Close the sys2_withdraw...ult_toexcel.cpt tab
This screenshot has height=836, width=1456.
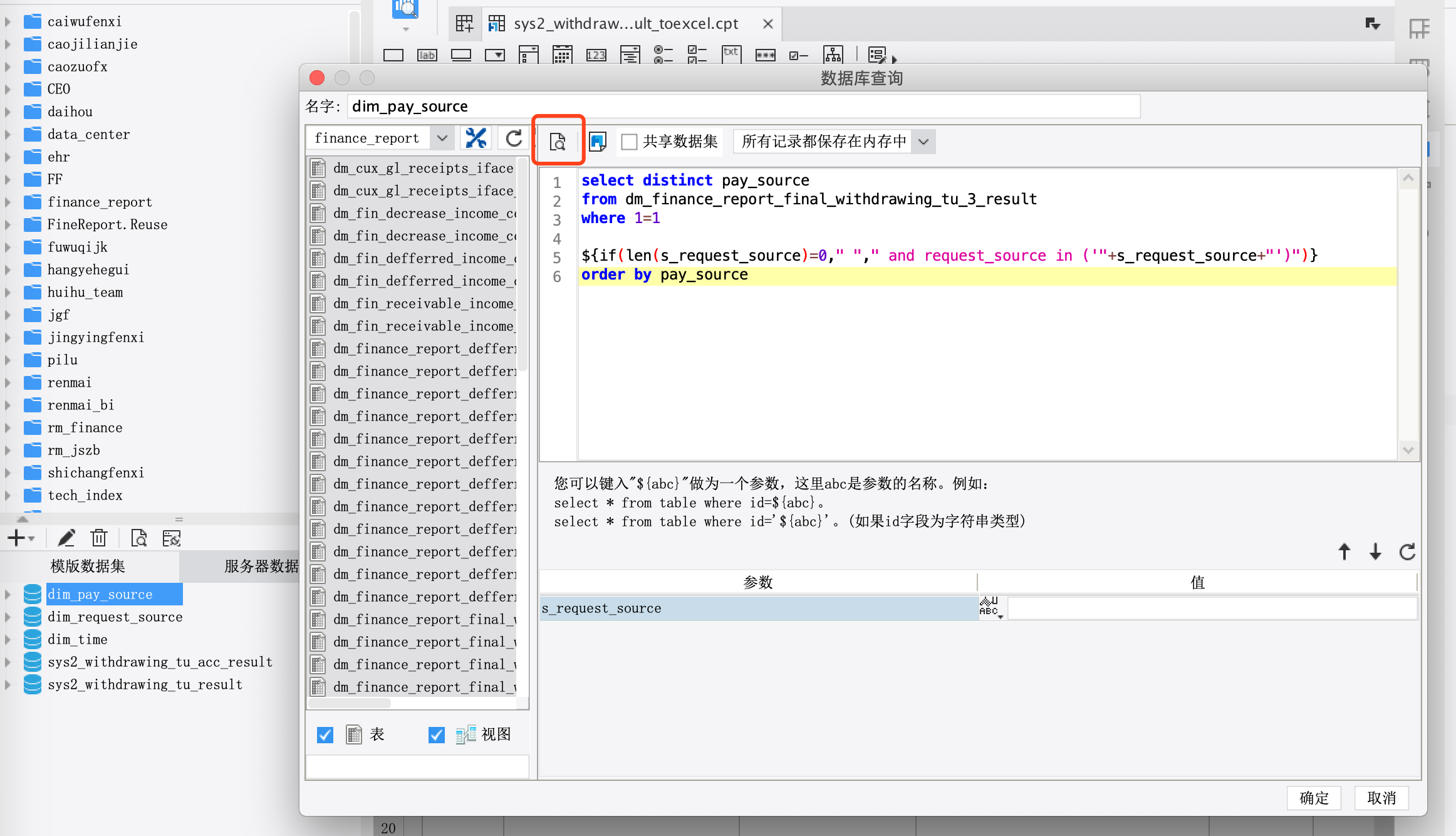[x=767, y=24]
